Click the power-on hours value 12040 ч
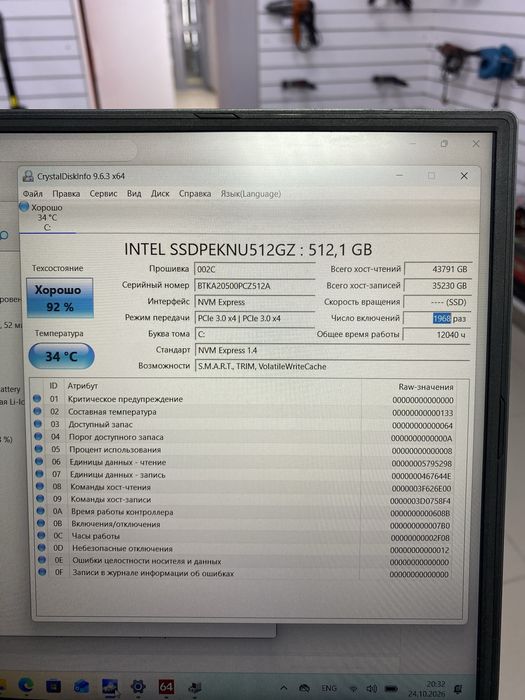Viewport: 525px width, 700px height. pyautogui.click(x=437, y=334)
